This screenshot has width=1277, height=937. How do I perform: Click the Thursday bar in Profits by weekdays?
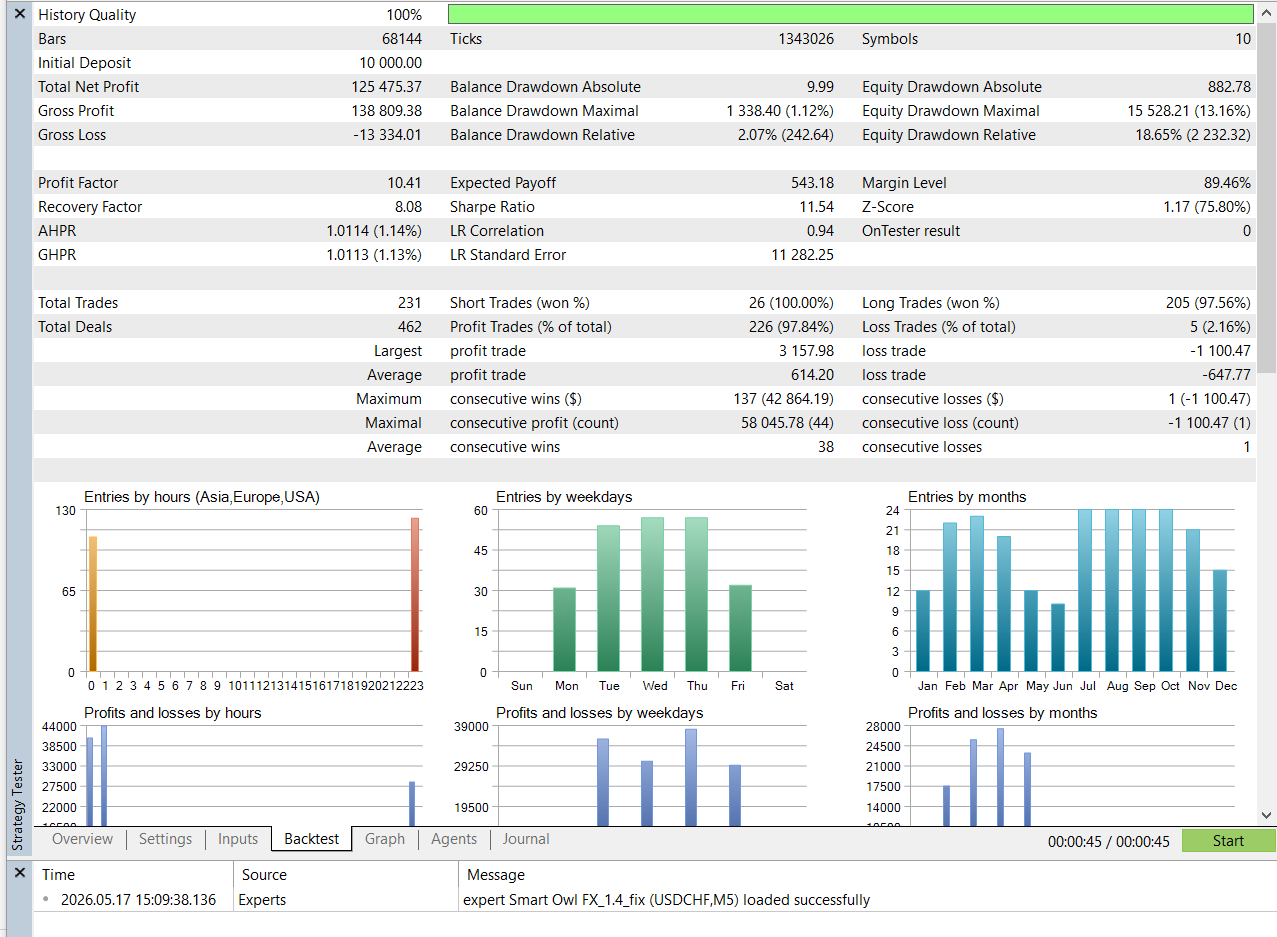tap(691, 777)
